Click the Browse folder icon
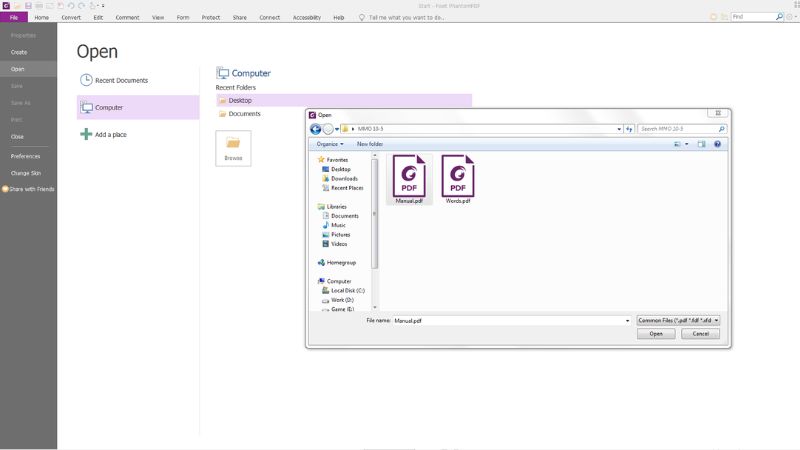The height and width of the screenshot is (450, 800). point(233,145)
